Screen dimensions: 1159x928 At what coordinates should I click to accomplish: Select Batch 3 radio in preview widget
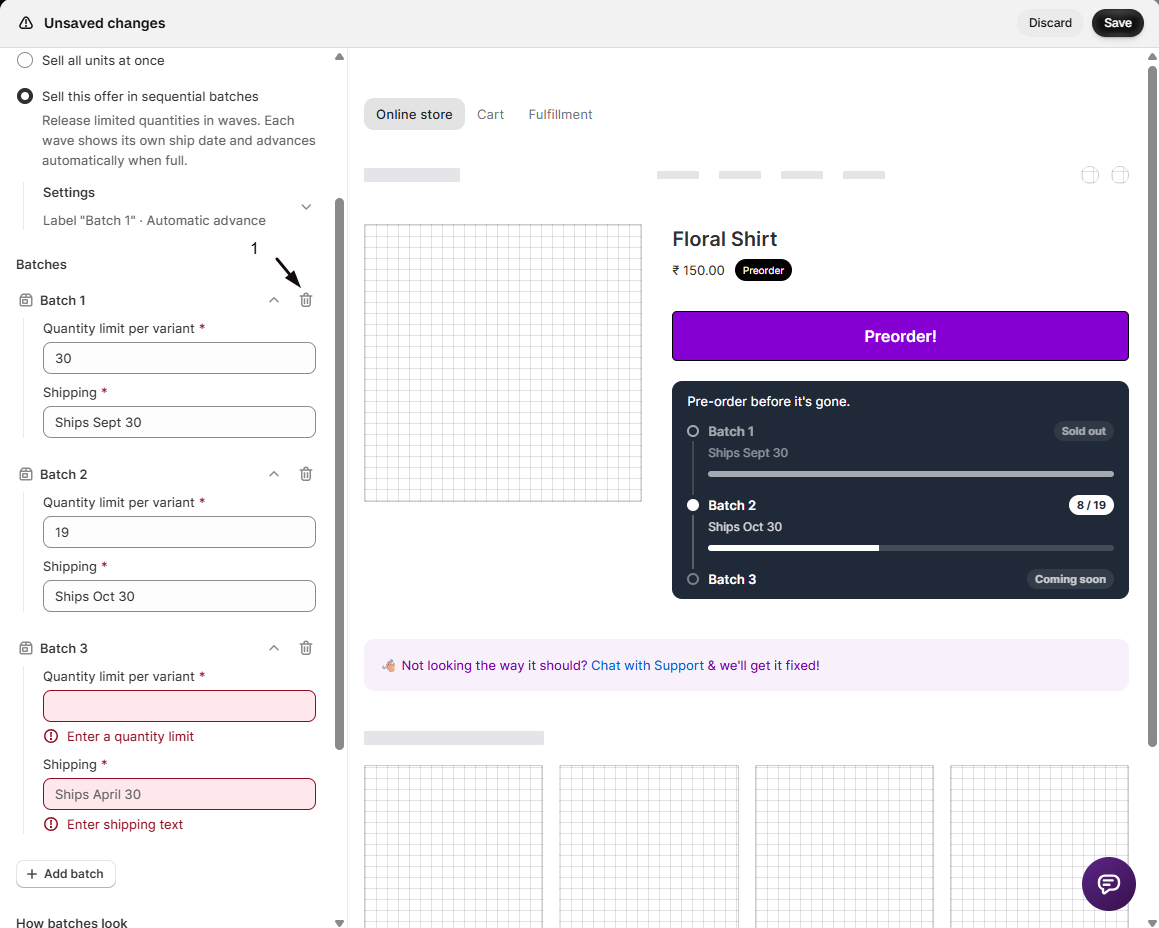coord(693,579)
